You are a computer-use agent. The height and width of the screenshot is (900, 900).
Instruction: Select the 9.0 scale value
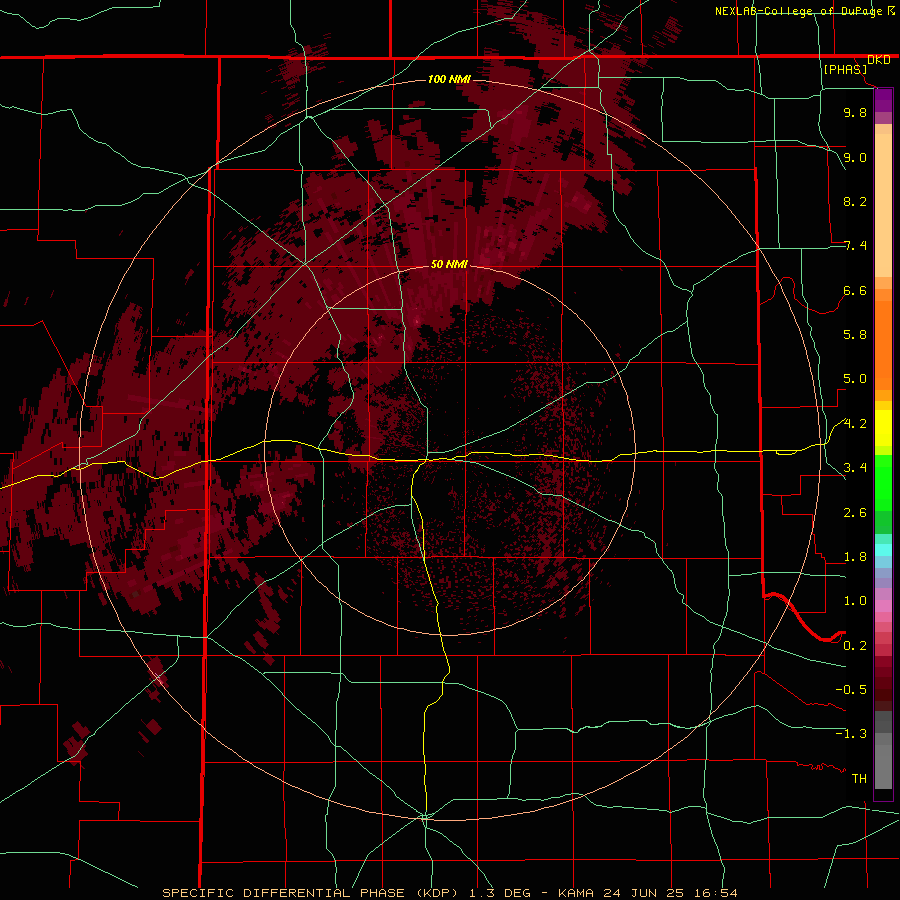coord(855,157)
